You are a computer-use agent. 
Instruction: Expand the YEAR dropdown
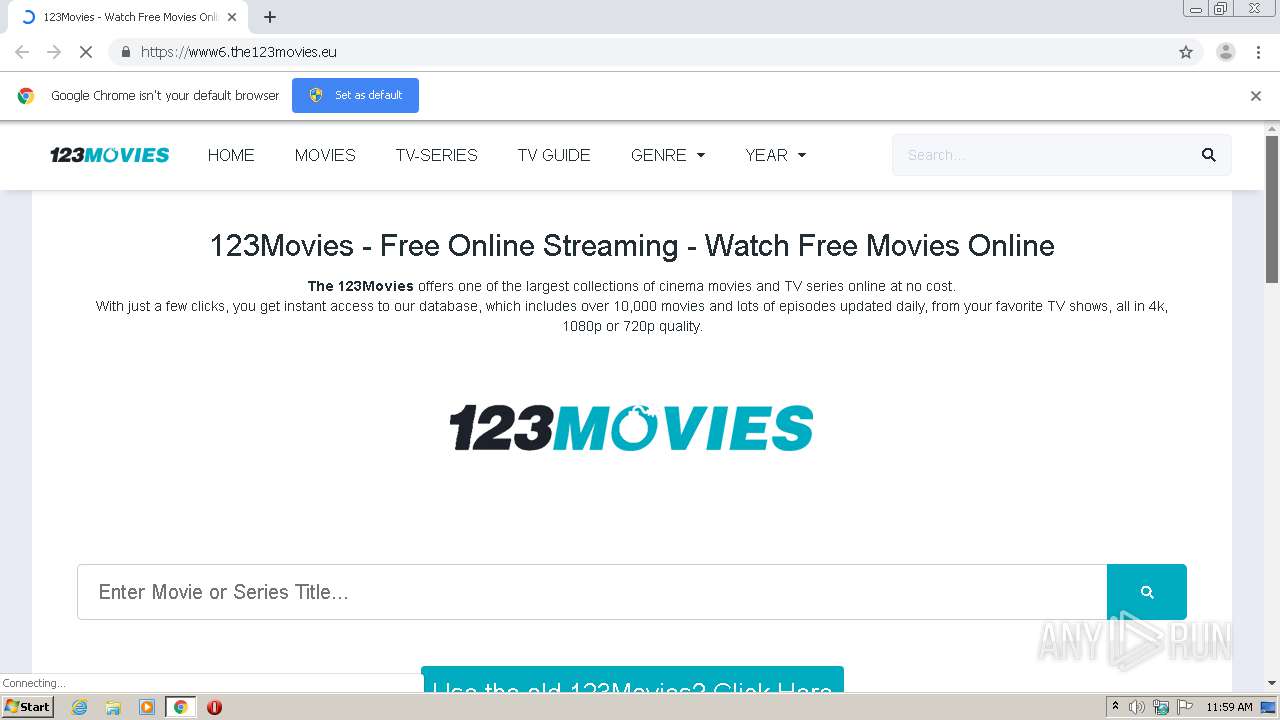pos(775,155)
